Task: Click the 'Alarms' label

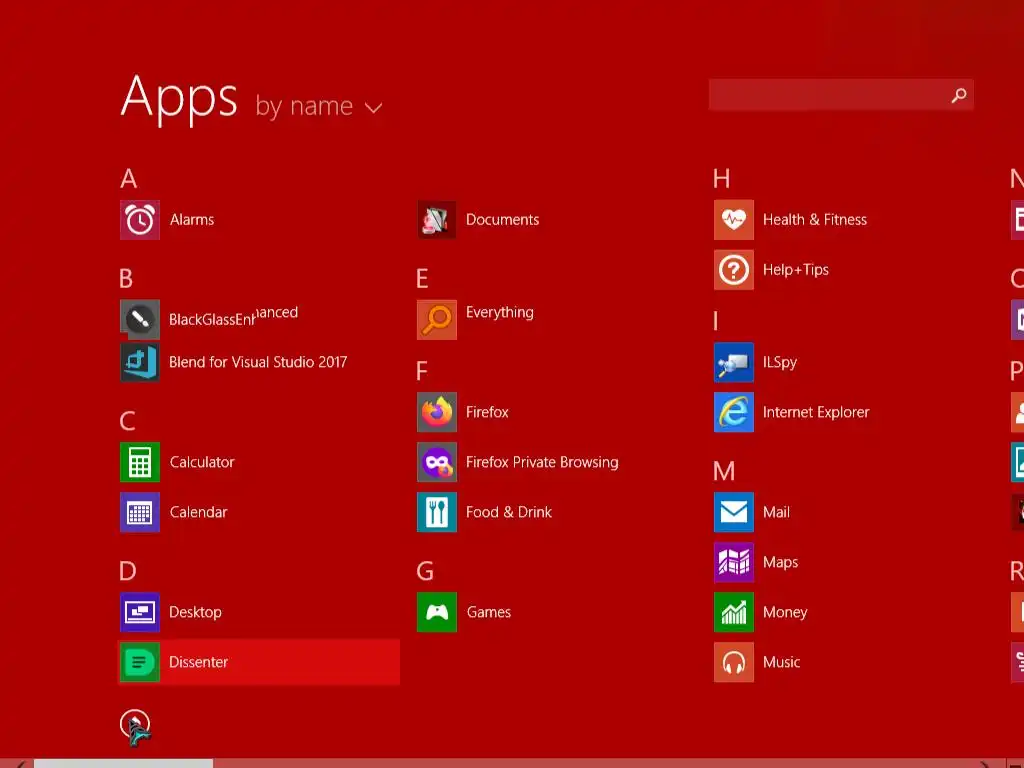Action: (x=192, y=220)
